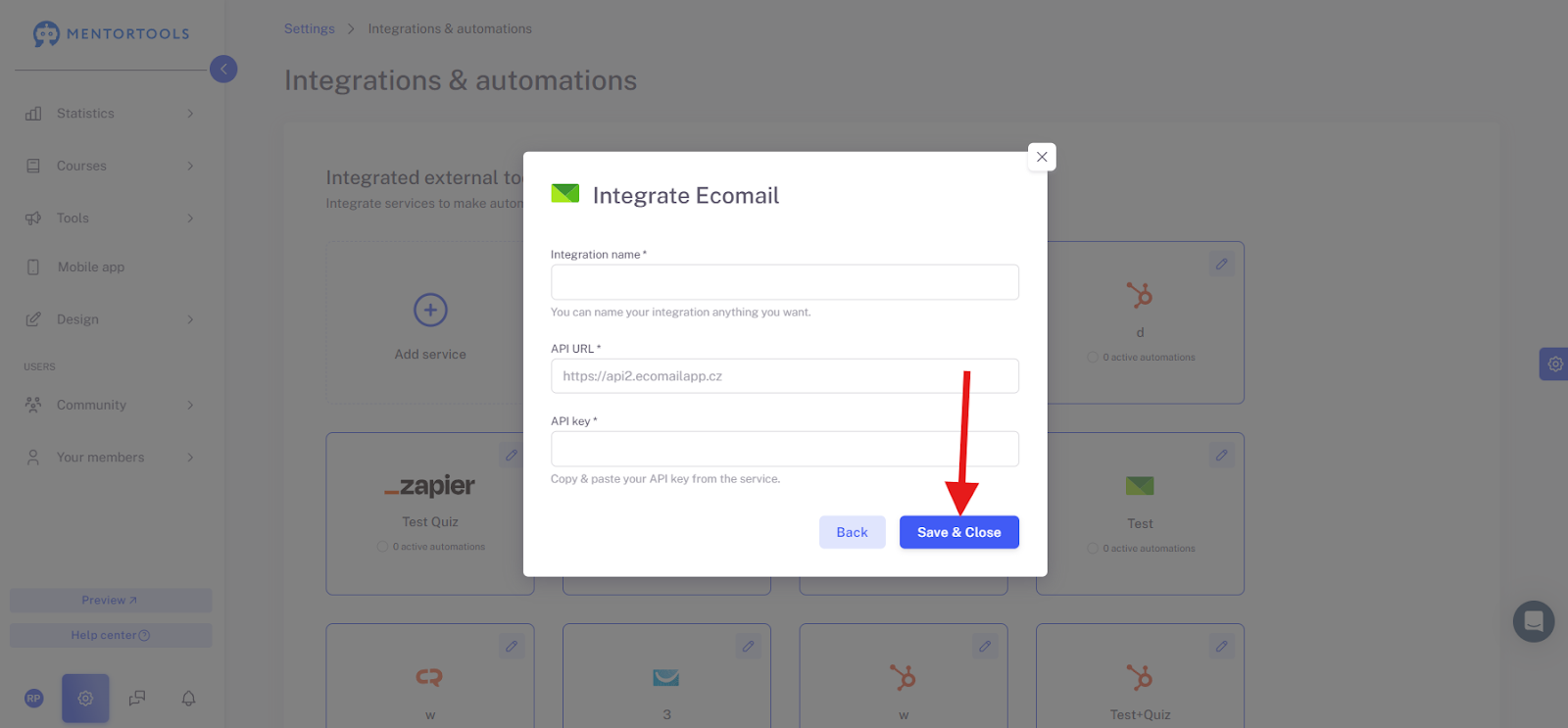
Task: Edit the 'Test+Quiz' integration with its pencil
Action: pyautogui.click(x=1221, y=646)
